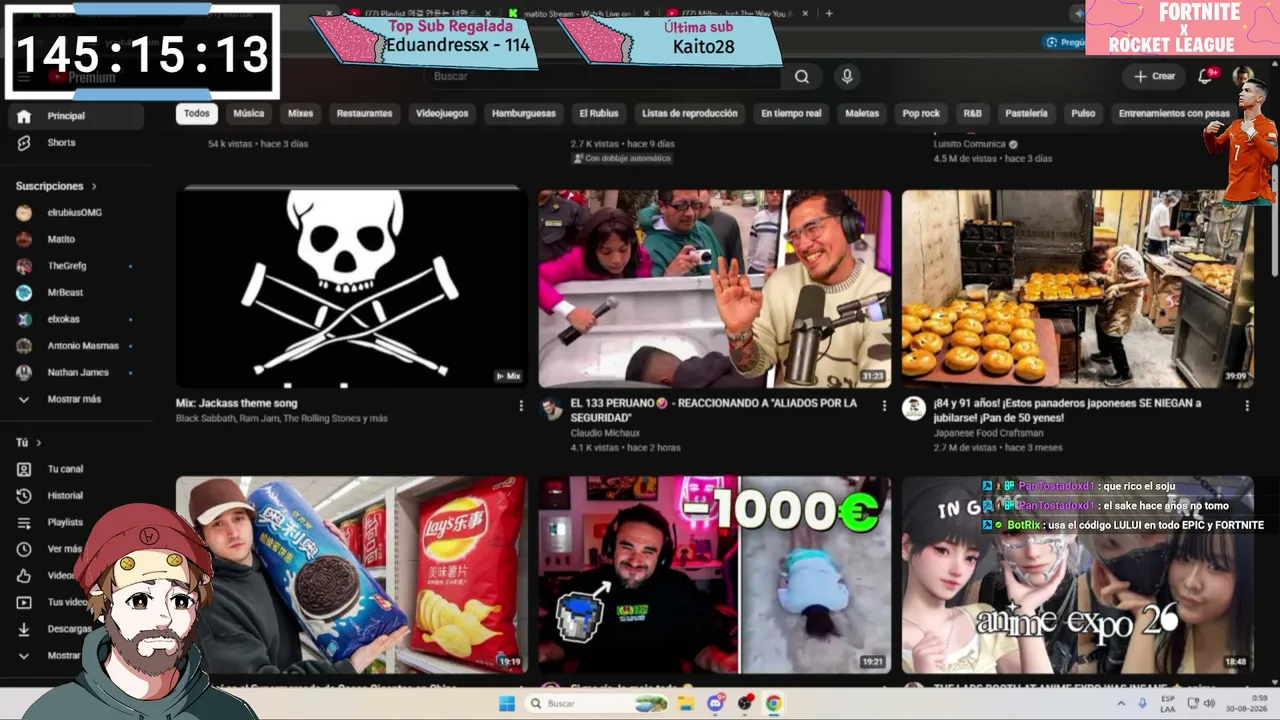Open the liked videos thumbs-up icon

point(24,576)
